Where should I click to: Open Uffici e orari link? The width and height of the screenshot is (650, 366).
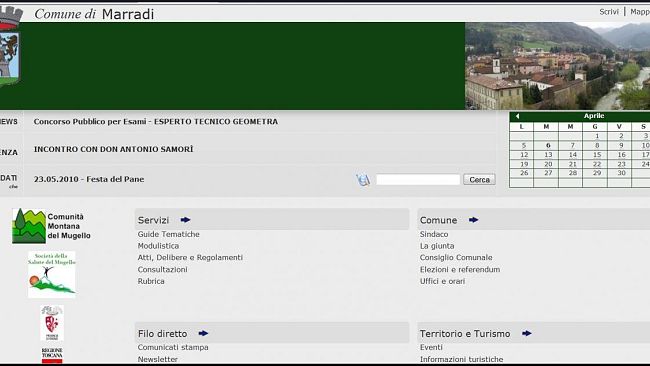[x=442, y=281]
